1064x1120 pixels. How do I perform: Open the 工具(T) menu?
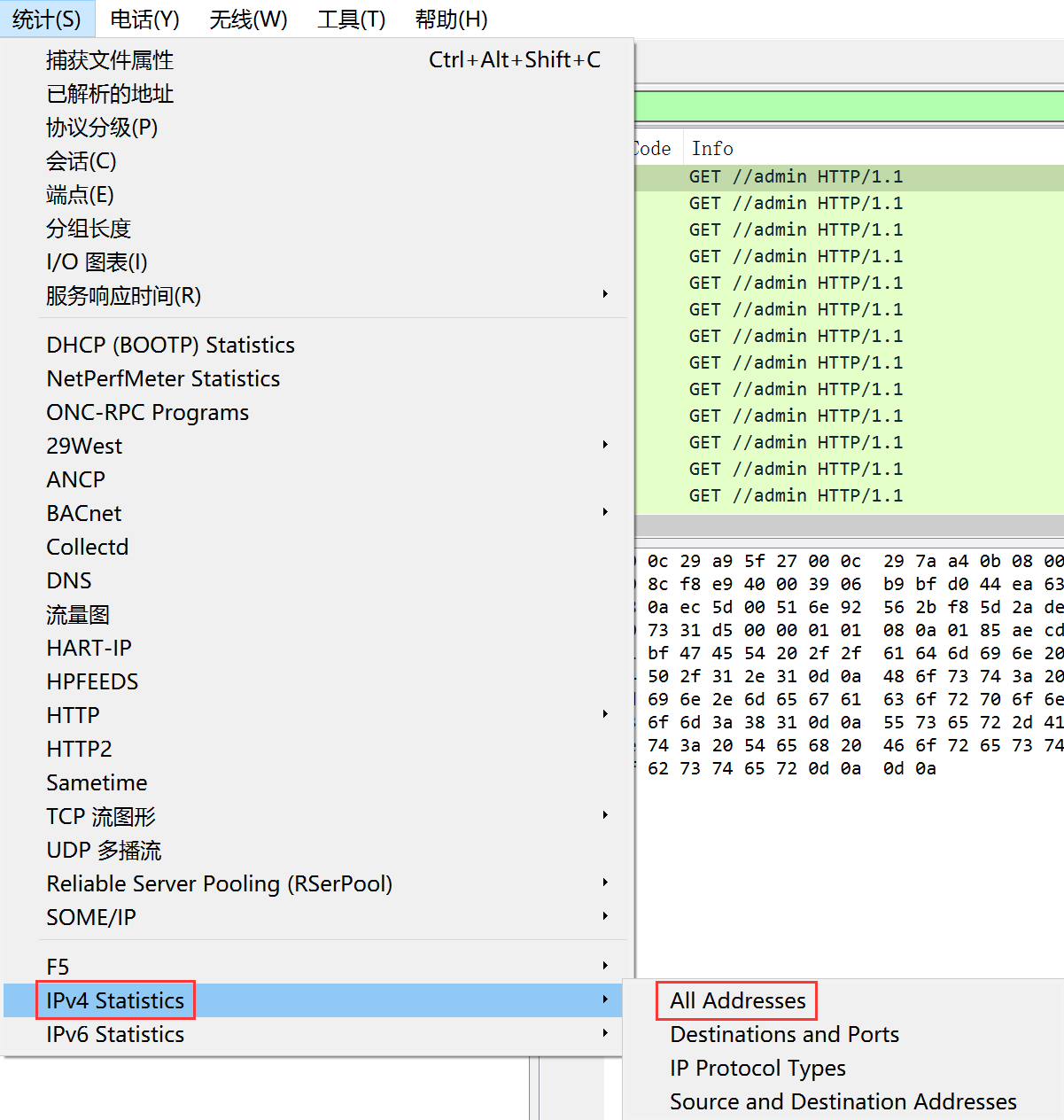coord(351,19)
